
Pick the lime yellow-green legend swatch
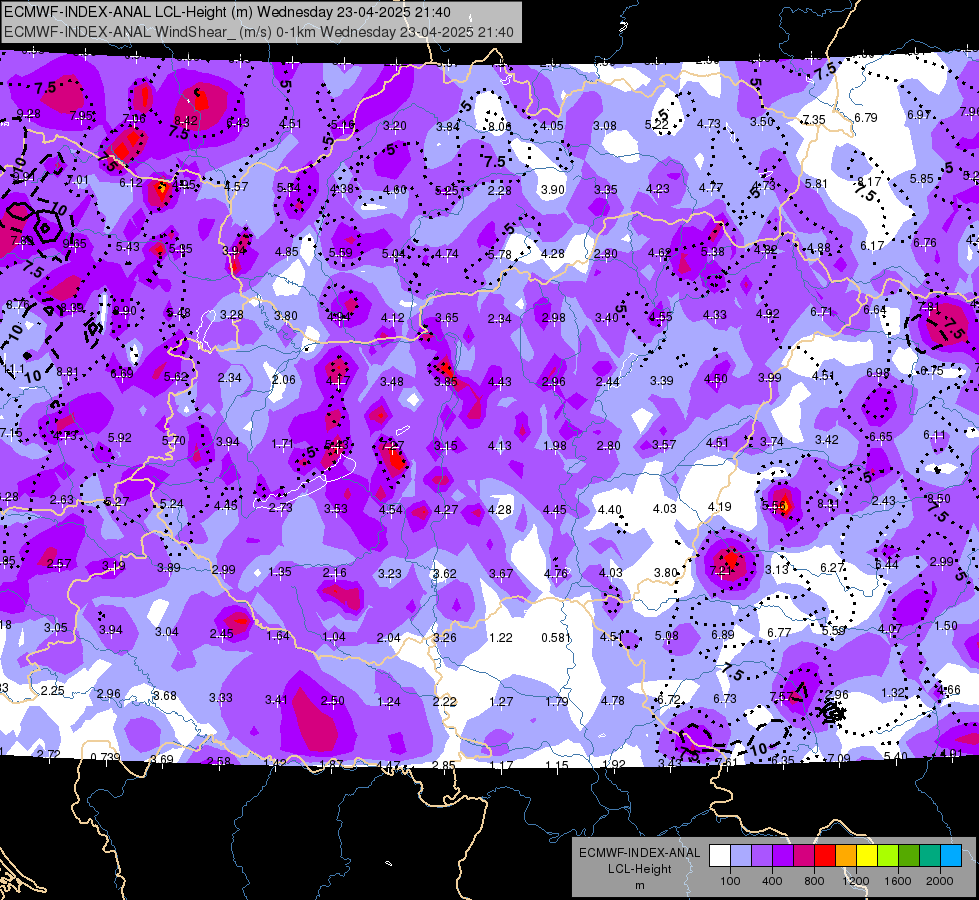[888, 856]
